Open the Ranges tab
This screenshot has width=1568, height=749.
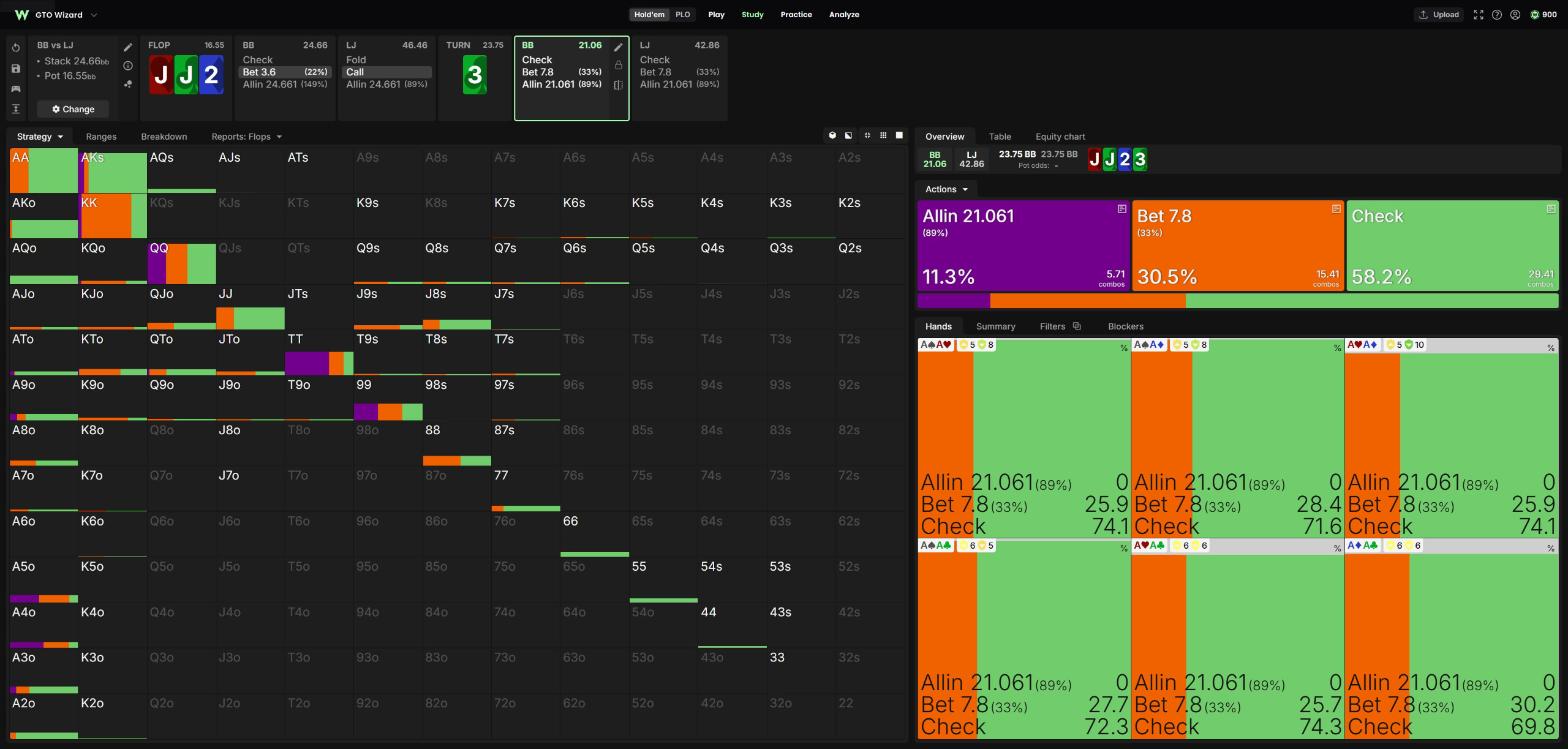point(101,136)
